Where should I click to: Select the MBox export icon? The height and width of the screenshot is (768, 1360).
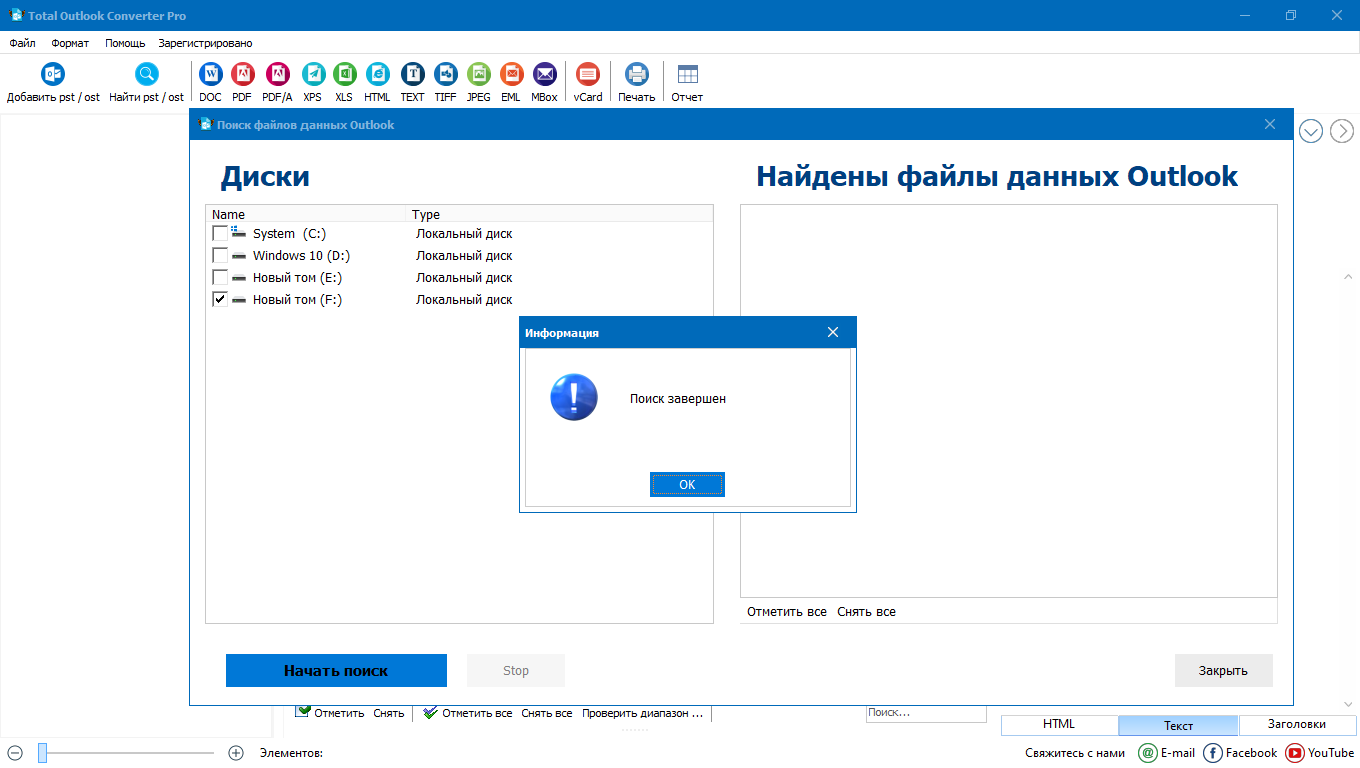pos(544,75)
